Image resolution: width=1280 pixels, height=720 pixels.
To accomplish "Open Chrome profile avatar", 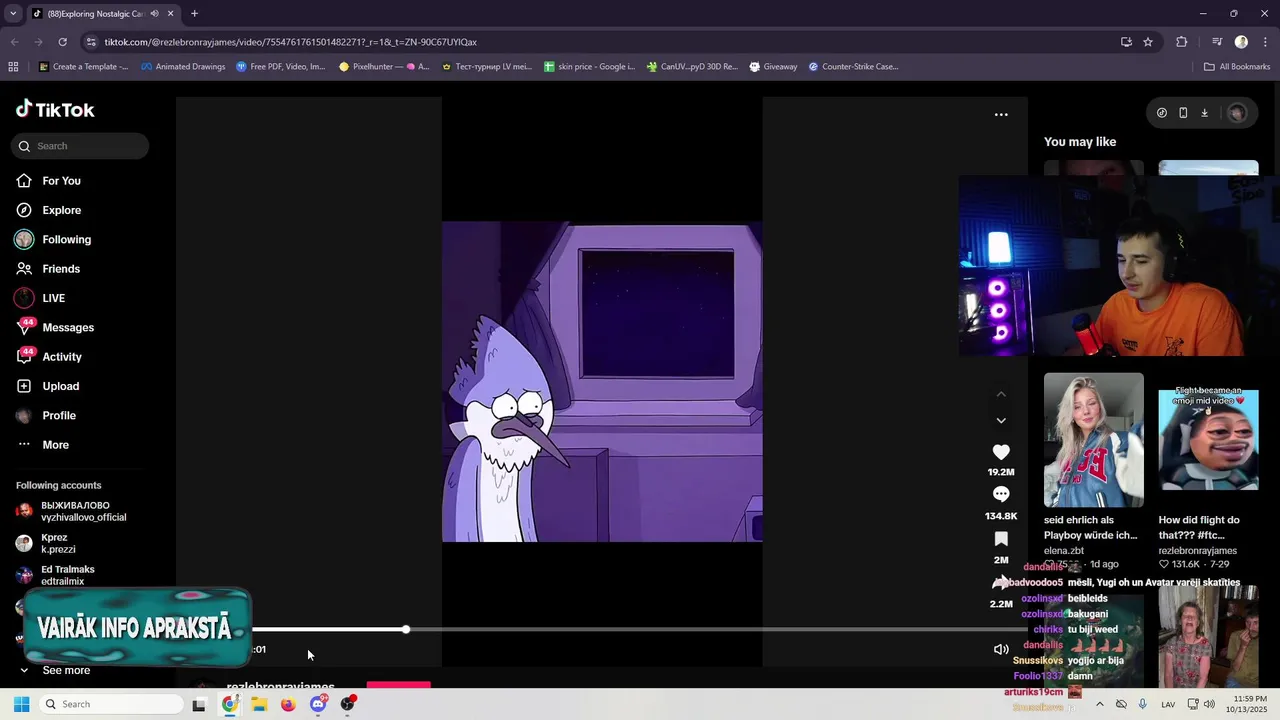I will click(1241, 42).
